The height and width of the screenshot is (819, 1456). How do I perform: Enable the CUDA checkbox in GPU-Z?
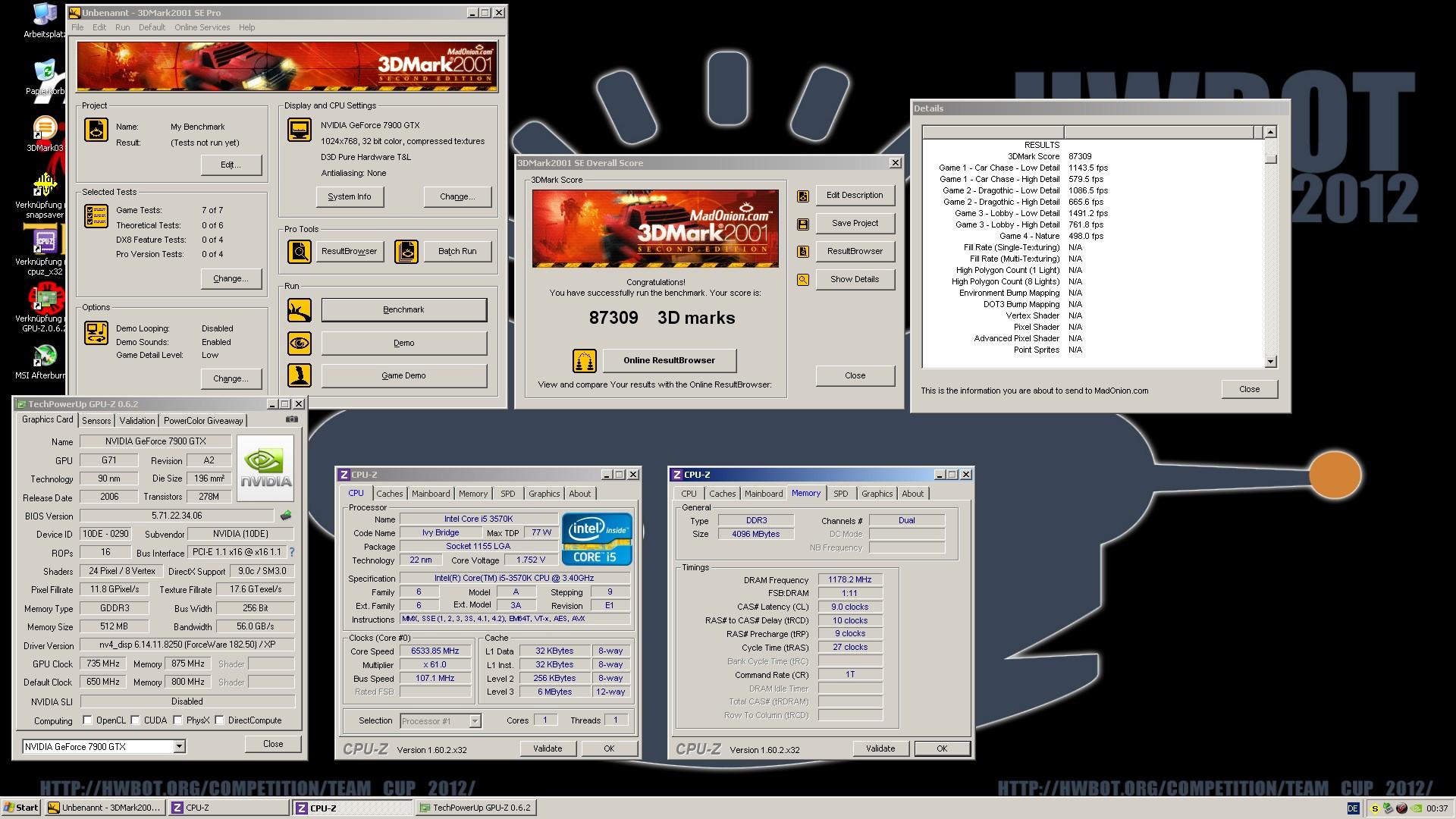[x=135, y=720]
